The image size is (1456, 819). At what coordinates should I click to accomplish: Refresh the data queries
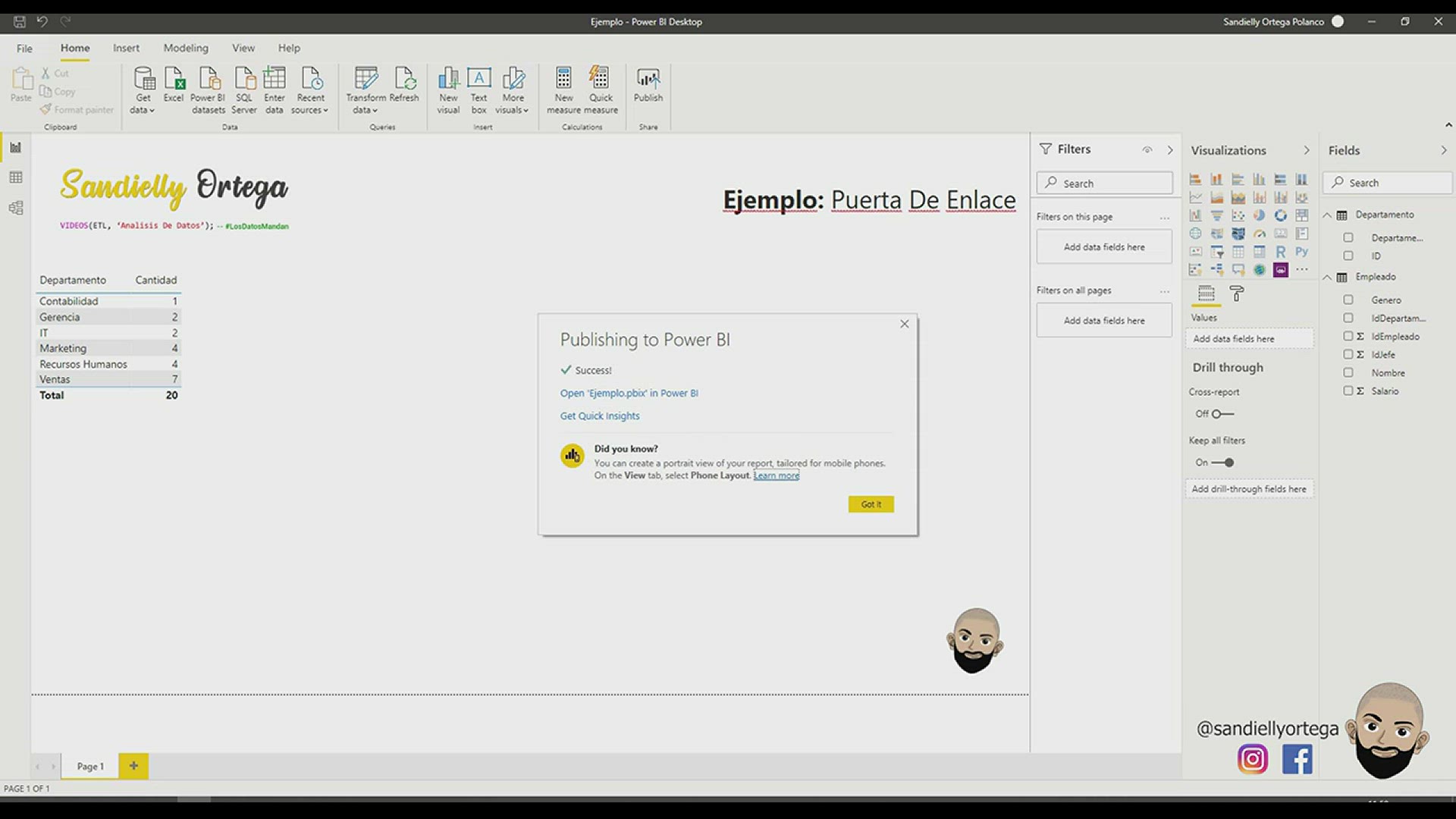pyautogui.click(x=404, y=85)
